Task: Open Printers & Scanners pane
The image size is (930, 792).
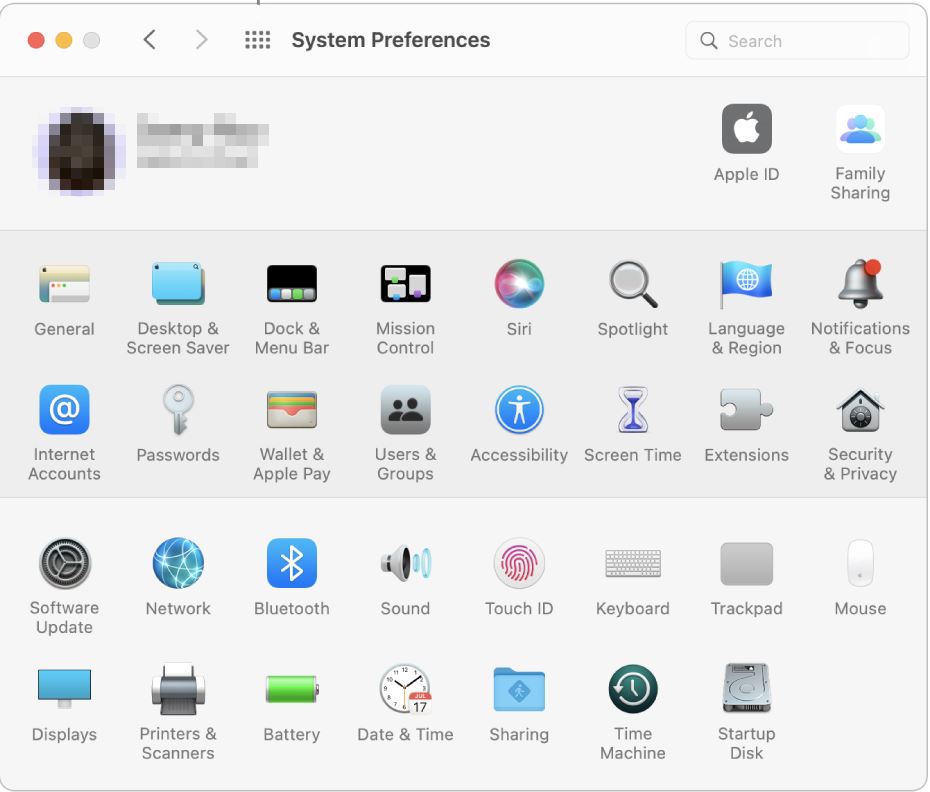Action: (178, 689)
